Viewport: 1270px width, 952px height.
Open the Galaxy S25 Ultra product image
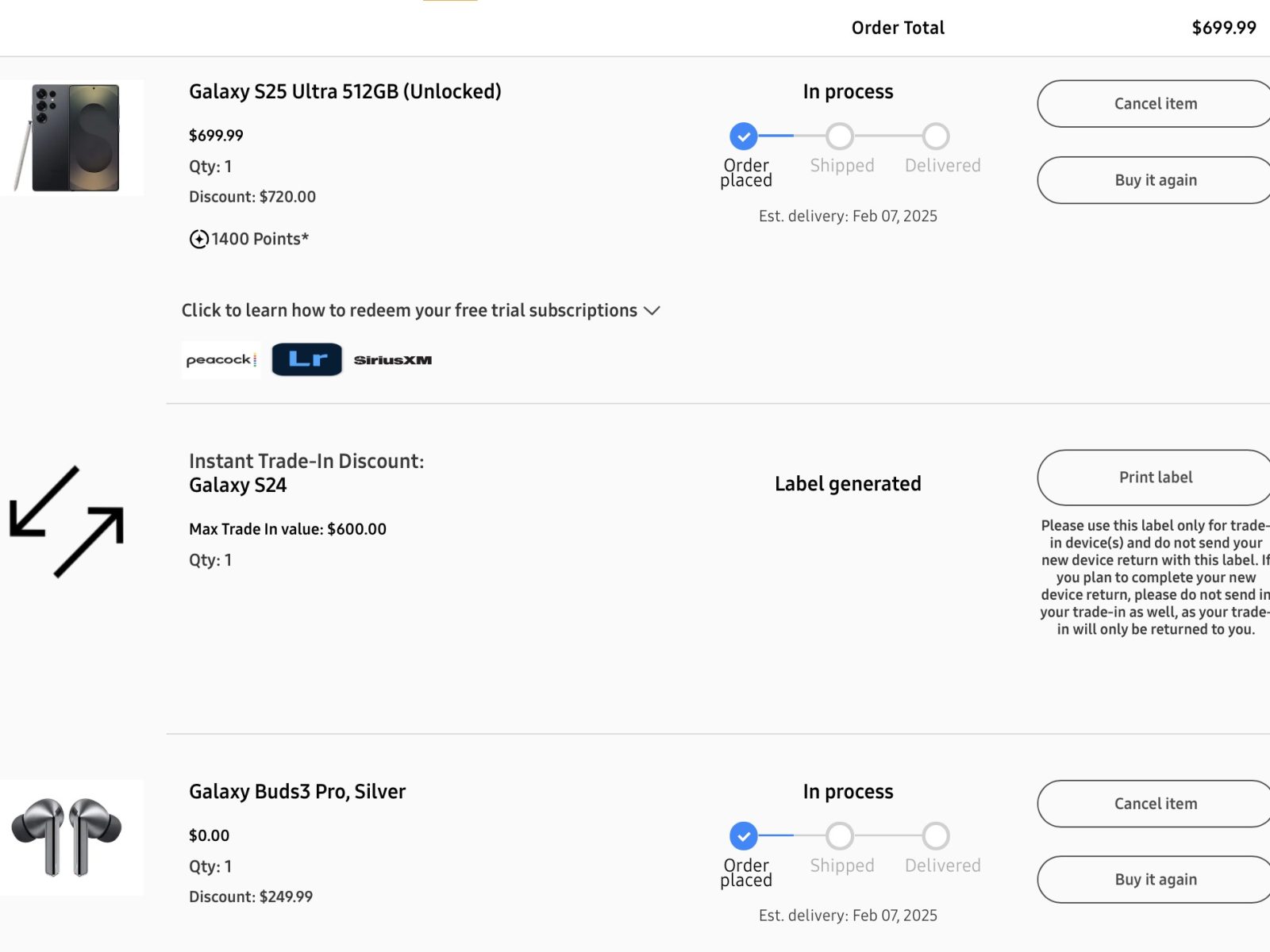[x=72, y=137]
